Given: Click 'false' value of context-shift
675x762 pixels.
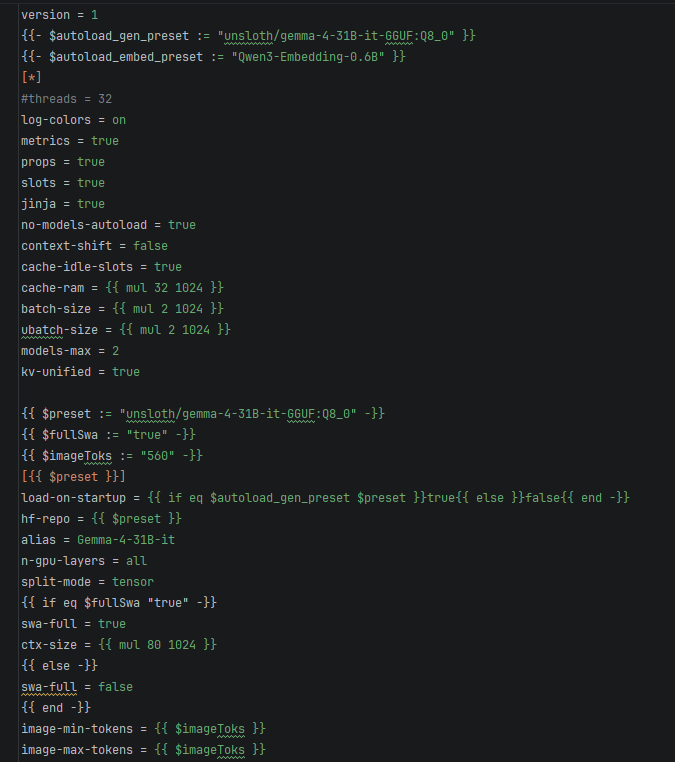Looking at the screenshot, I should click(x=150, y=246).
